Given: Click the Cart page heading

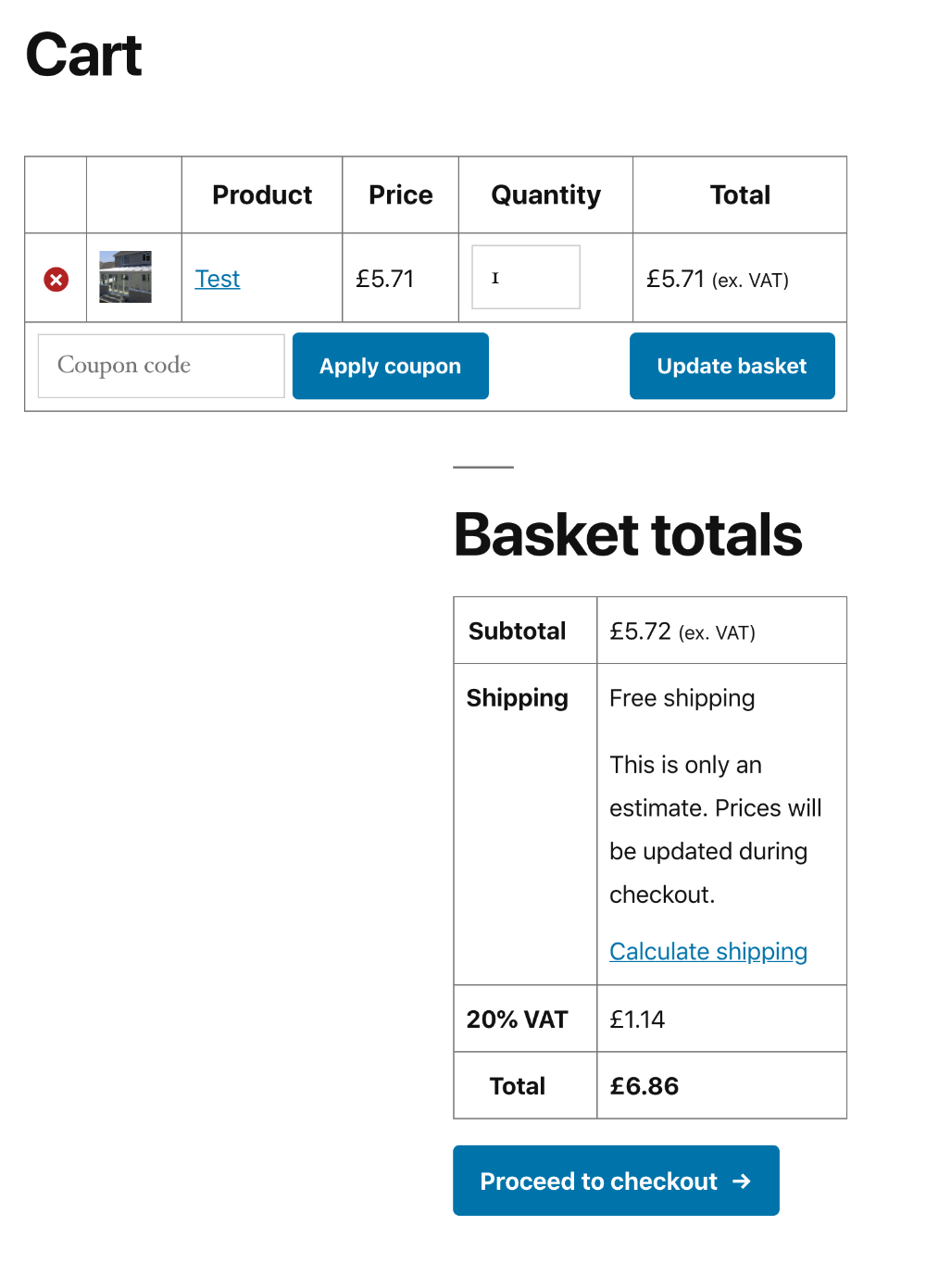Looking at the screenshot, I should (x=83, y=56).
